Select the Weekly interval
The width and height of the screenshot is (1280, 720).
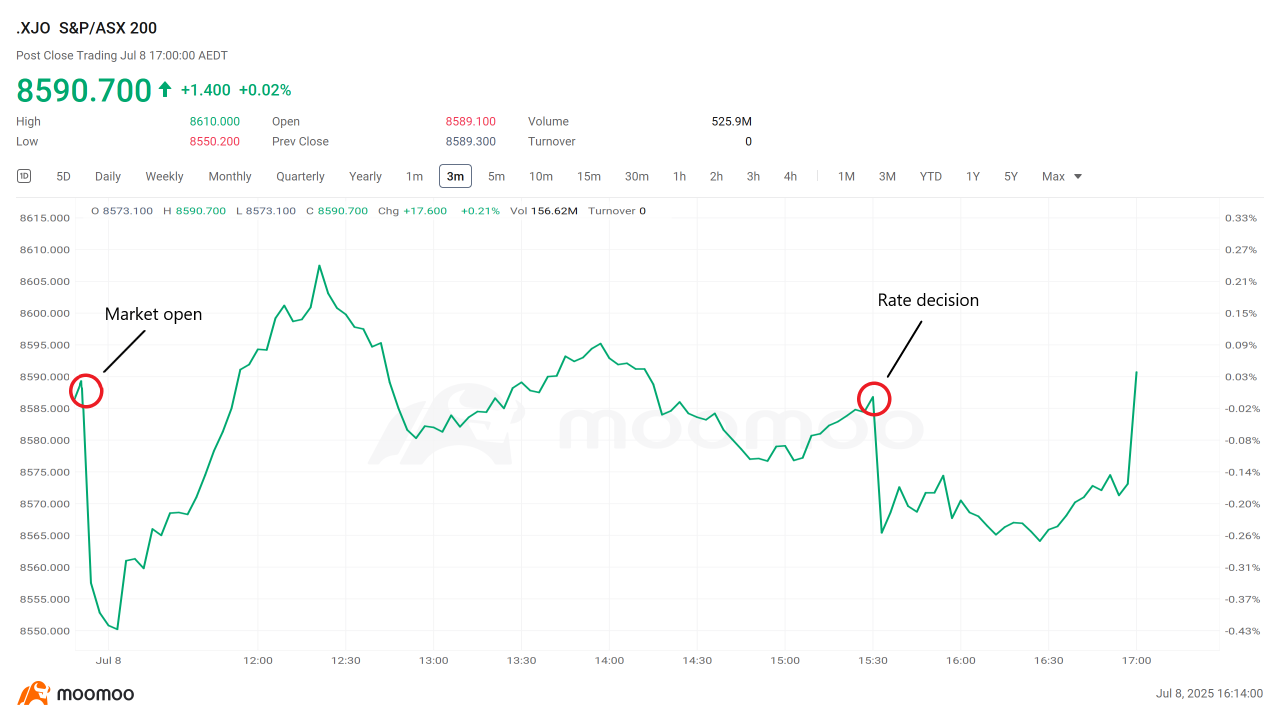coord(164,176)
